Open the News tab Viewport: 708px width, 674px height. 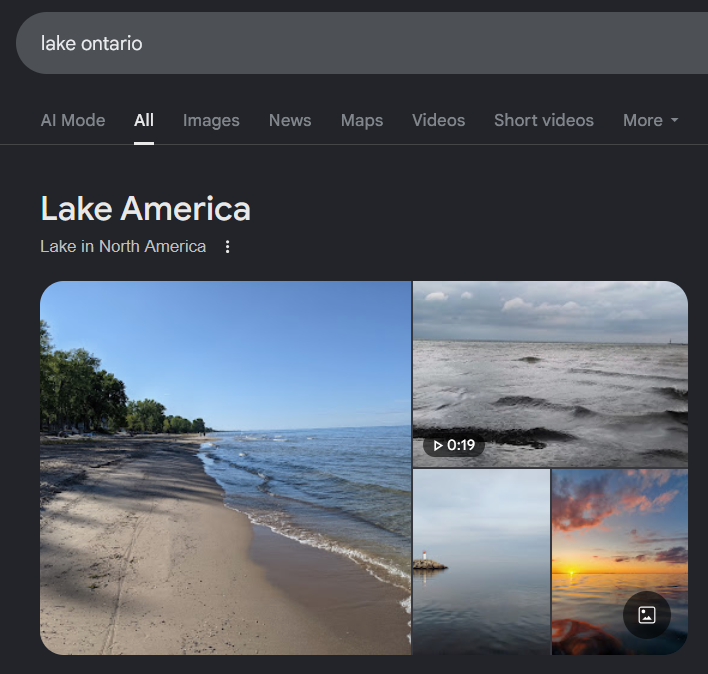point(290,121)
